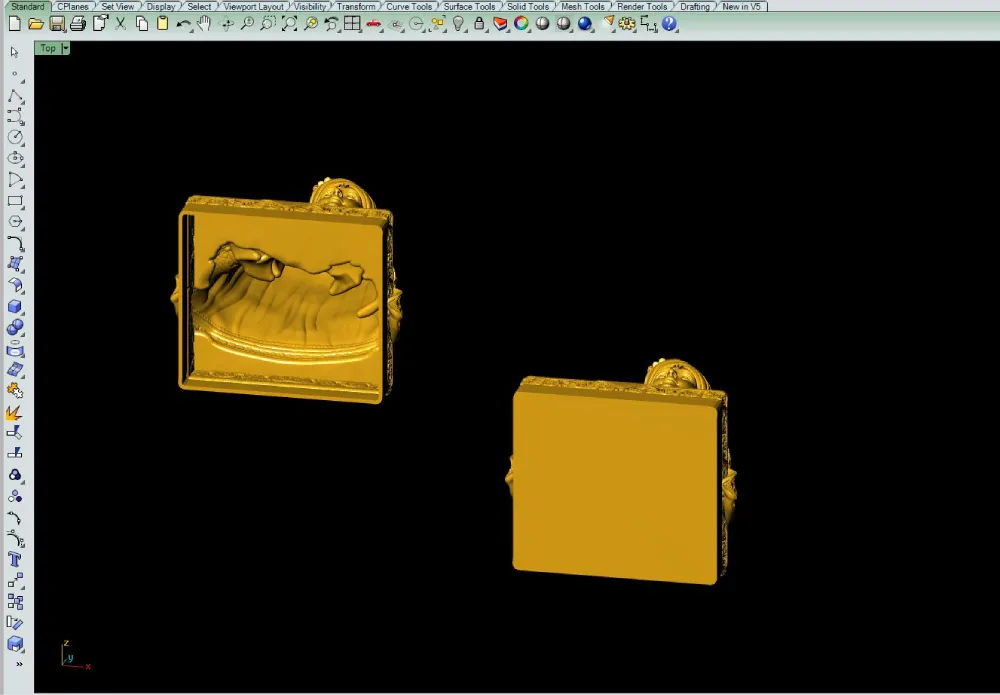This screenshot has width=1000, height=695.
Task: Select the Polyline tool in sidebar
Action: 15,96
